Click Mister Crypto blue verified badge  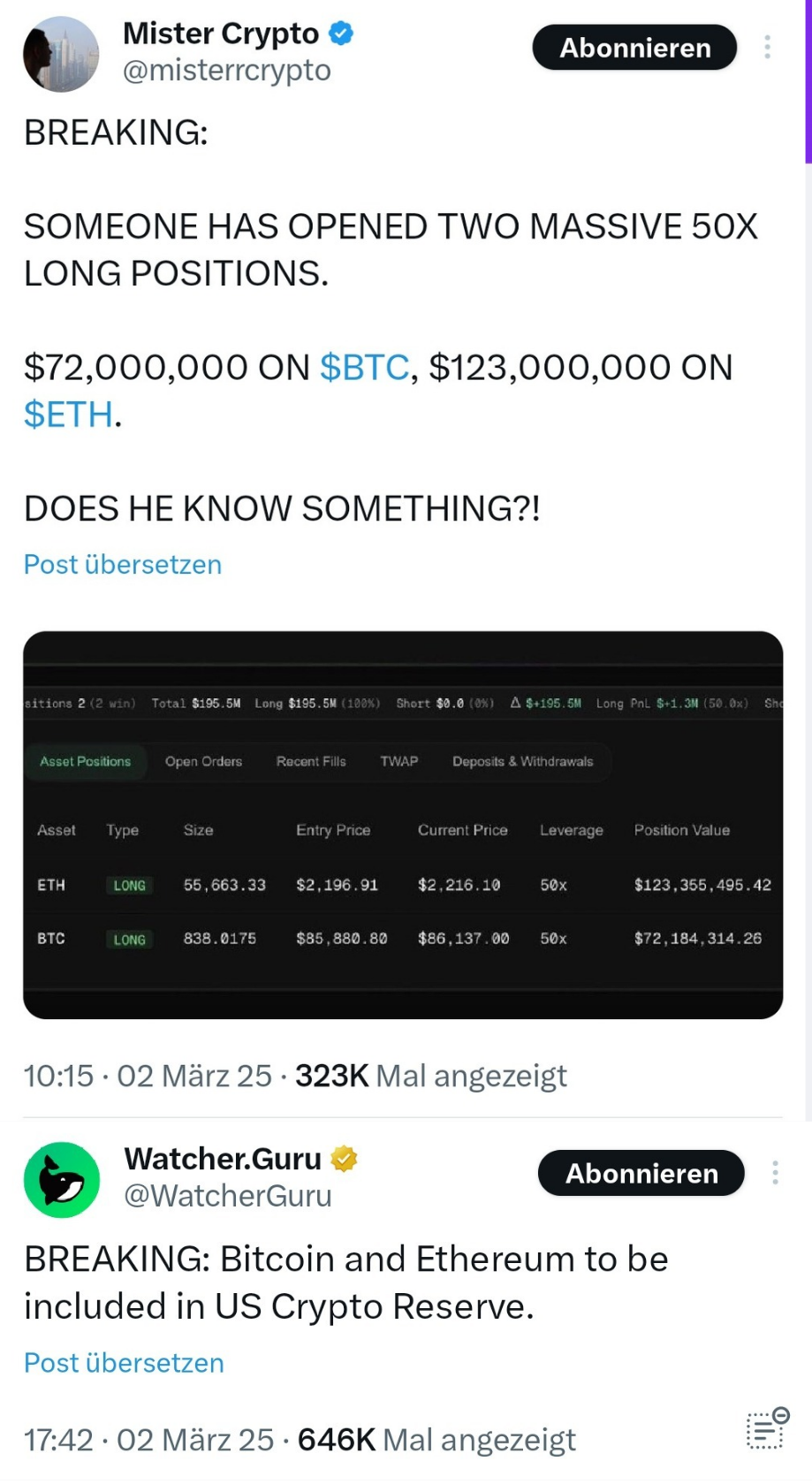[x=341, y=34]
